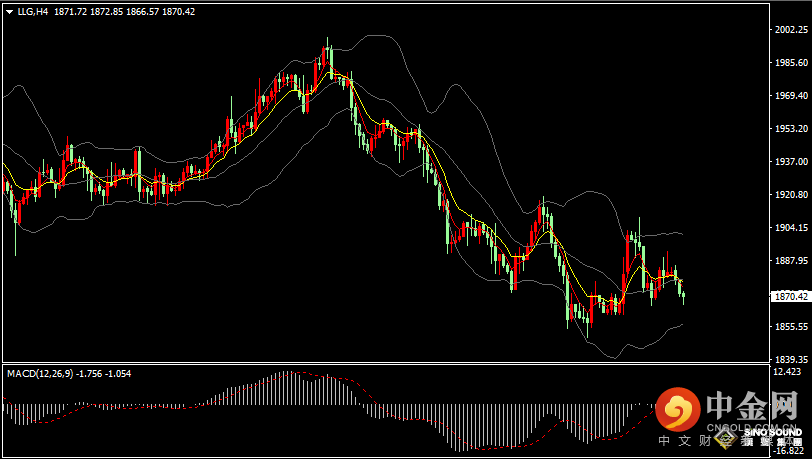Image resolution: width=812 pixels, height=459 pixels.
Task: Click the 1953.20 price scale label
Action: point(791,129)
